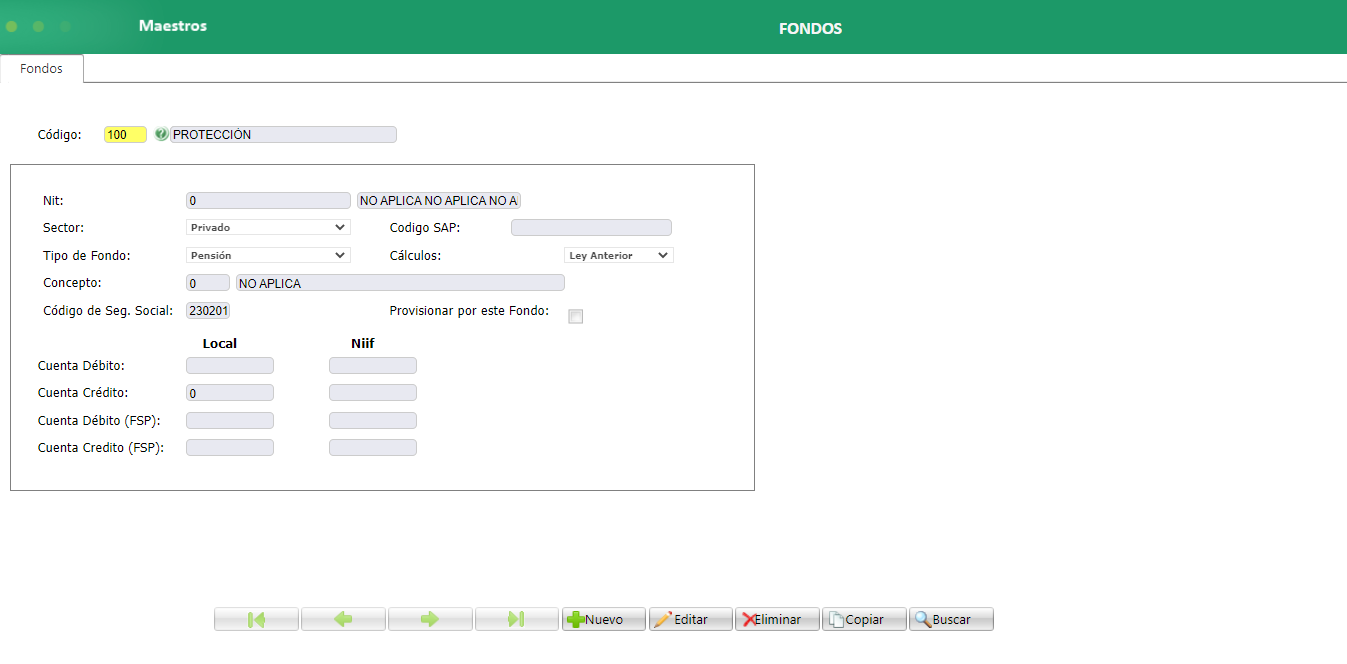Open search with Buscar button
This screenshot has width=1347, height=664.
click(951, 619)
